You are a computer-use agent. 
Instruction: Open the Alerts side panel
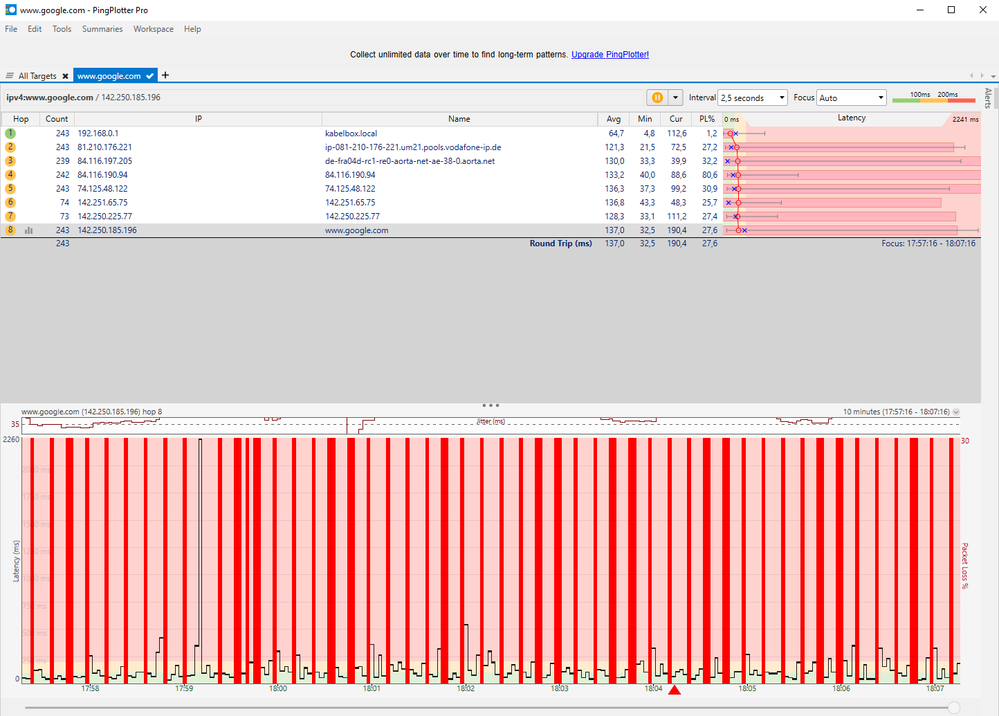point(988,98)
